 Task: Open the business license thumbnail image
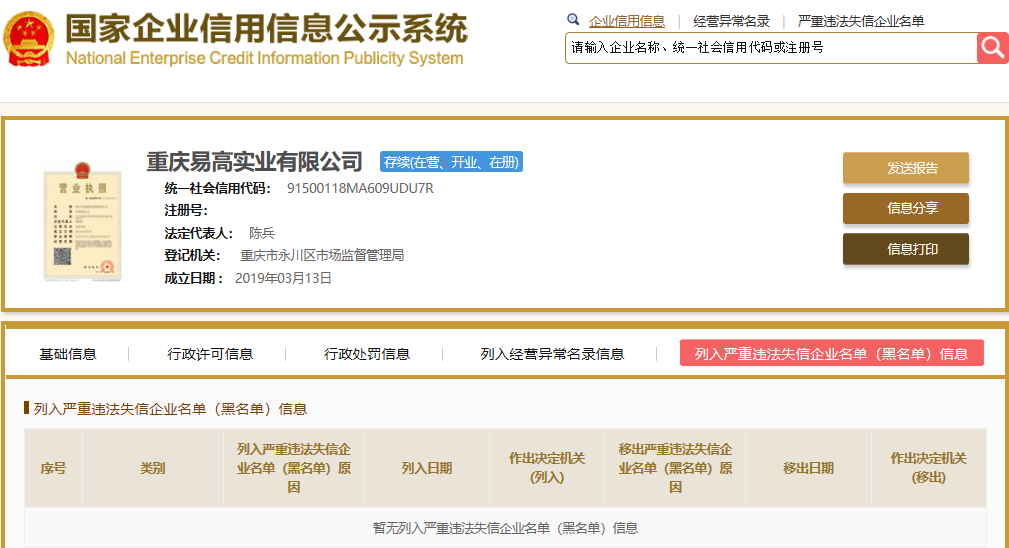(x=82, y=221)
